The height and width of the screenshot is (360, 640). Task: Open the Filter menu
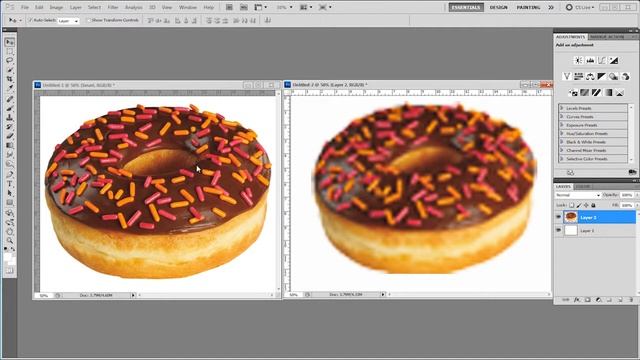pyautogui.click(x=113, y=7)
